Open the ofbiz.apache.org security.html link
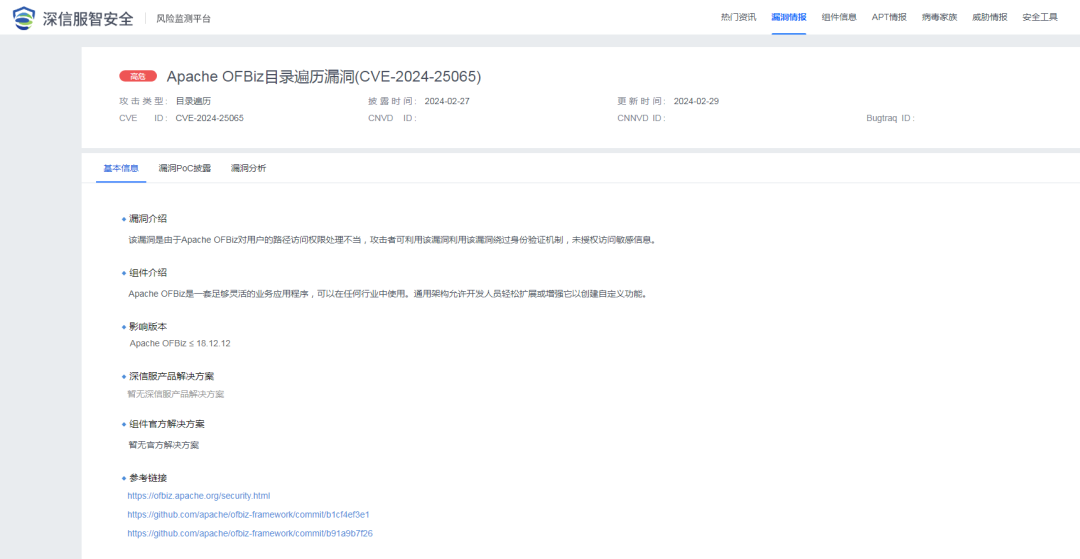Image resolution: width=1080 pixels, height=559 pixels. point(199,496)
